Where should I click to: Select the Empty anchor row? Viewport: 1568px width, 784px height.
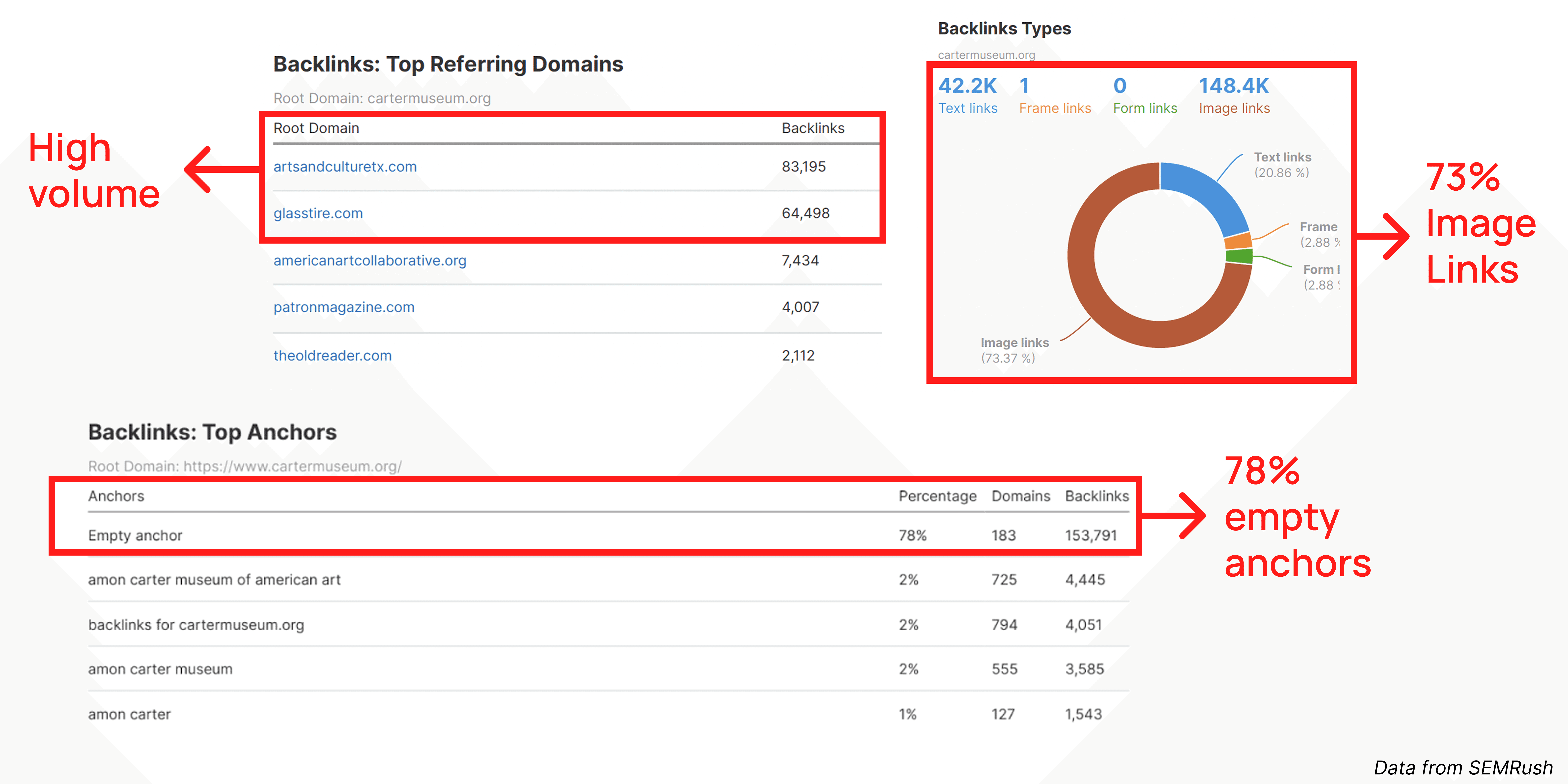(135, 536)
